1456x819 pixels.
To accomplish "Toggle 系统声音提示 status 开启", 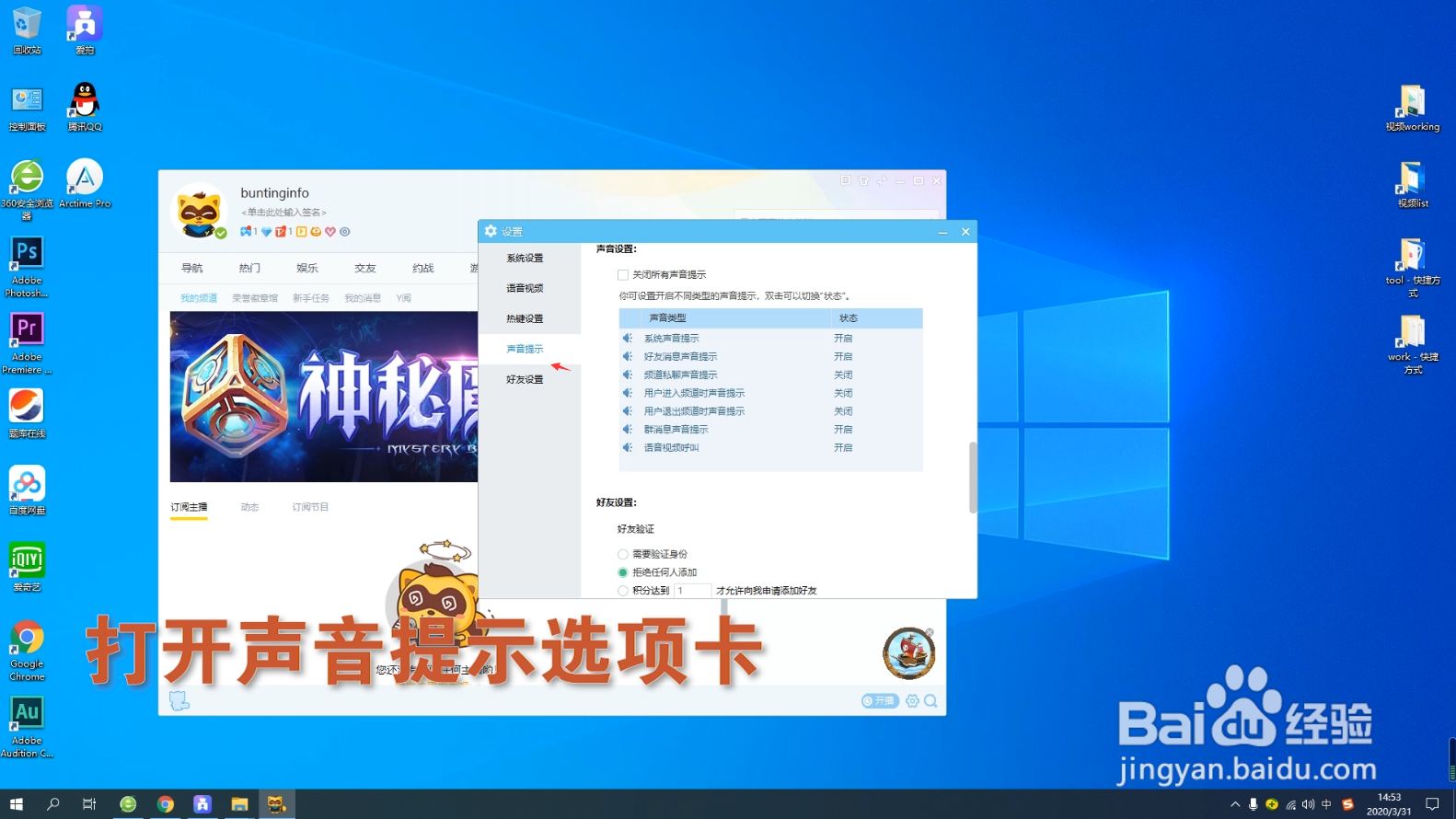I will [x=843, y=338].
